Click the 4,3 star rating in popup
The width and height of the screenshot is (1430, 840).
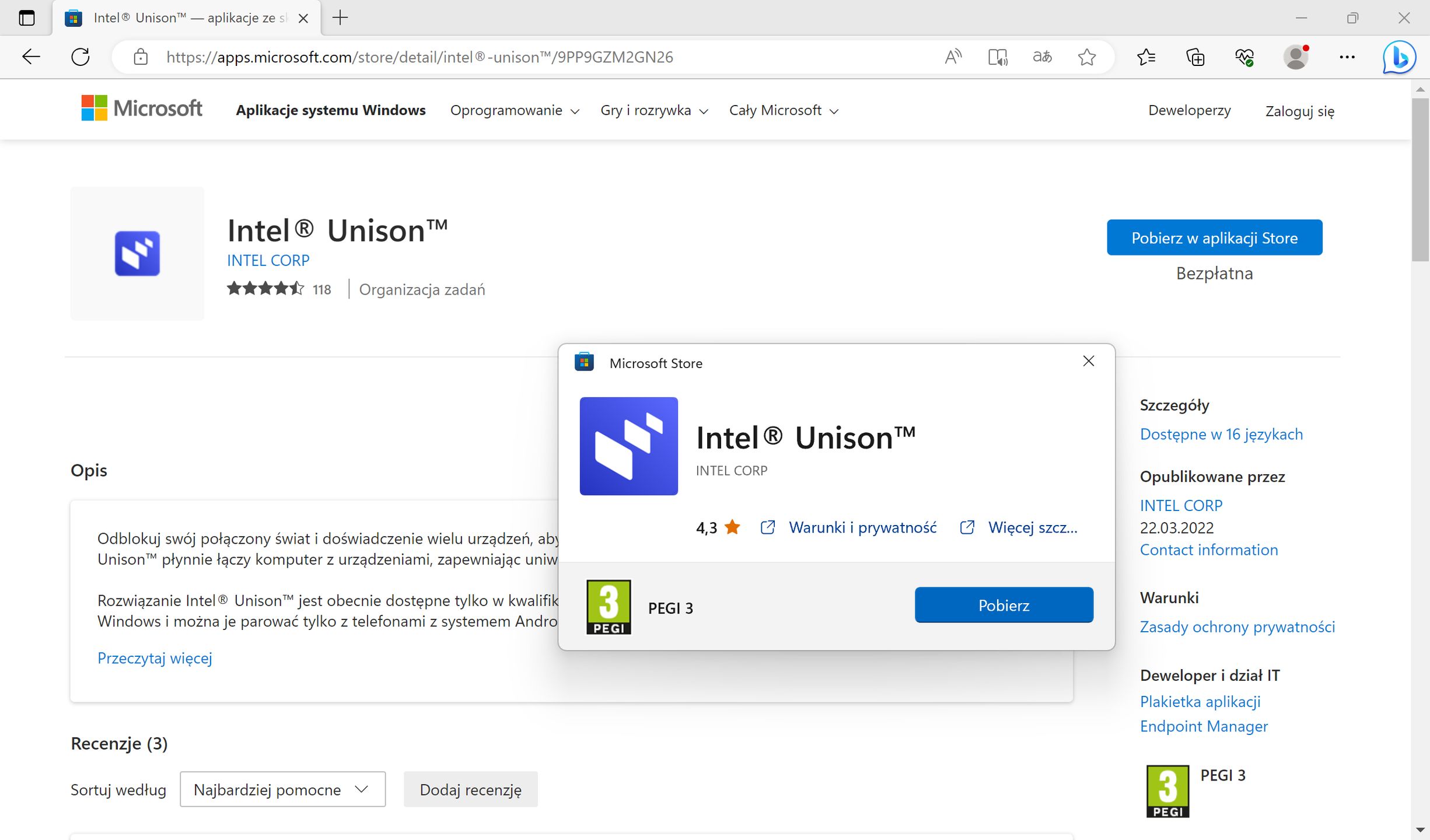coord(718,528)
